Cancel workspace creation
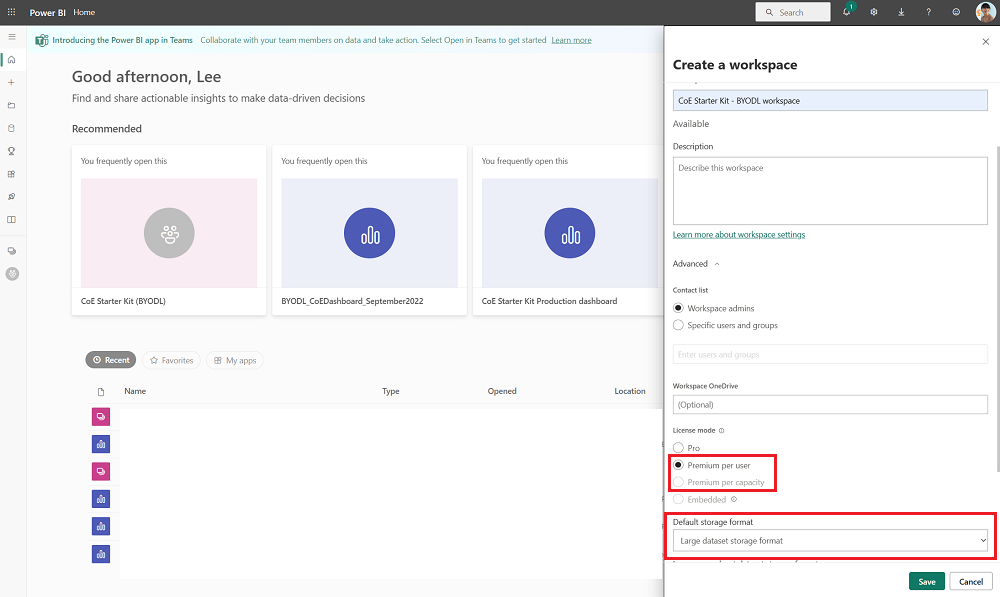The height and width of the screenshot is (597, 1000). point(971,581)
